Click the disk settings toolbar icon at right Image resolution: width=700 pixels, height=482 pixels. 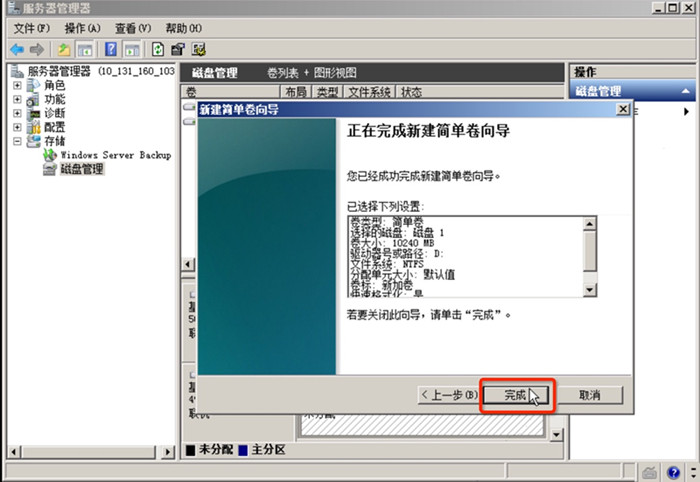click(x=199, y=49)
